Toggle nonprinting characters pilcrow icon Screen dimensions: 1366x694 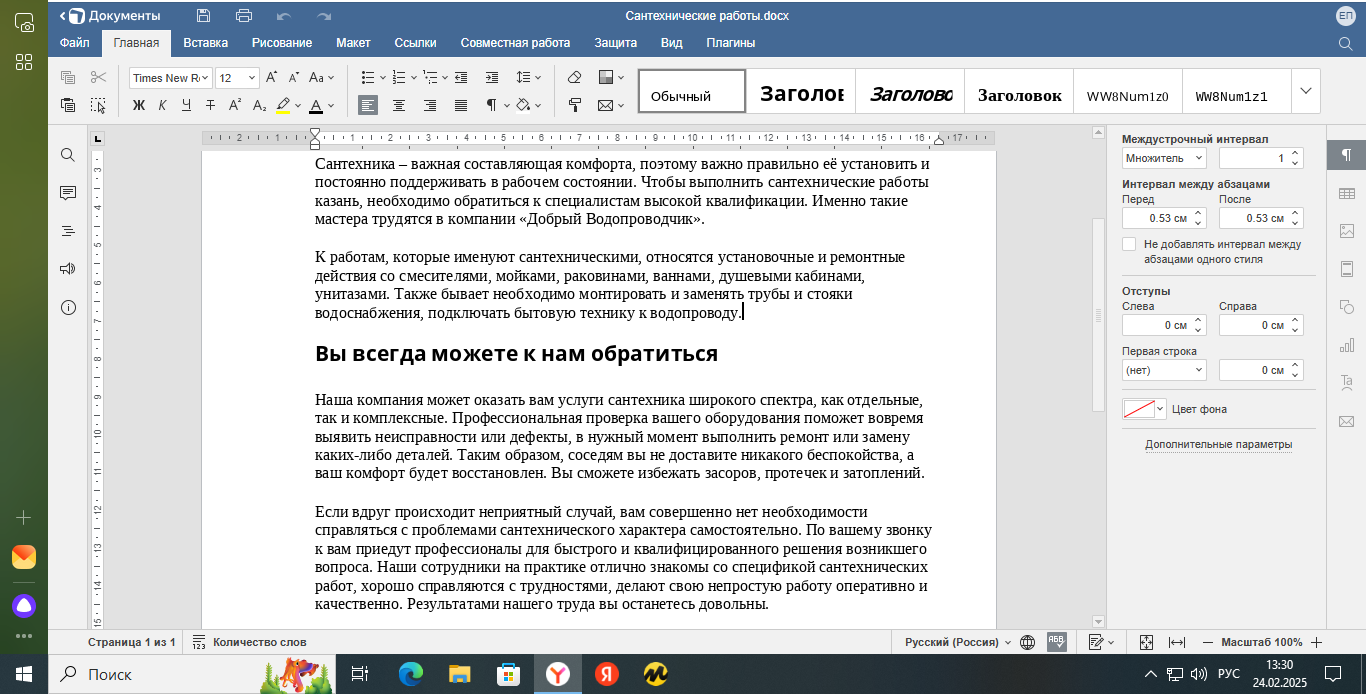tap(491, 105)
